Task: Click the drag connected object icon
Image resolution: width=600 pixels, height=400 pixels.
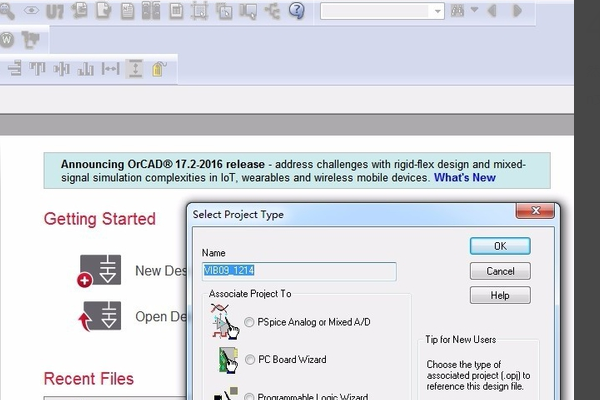Action: 248,11
